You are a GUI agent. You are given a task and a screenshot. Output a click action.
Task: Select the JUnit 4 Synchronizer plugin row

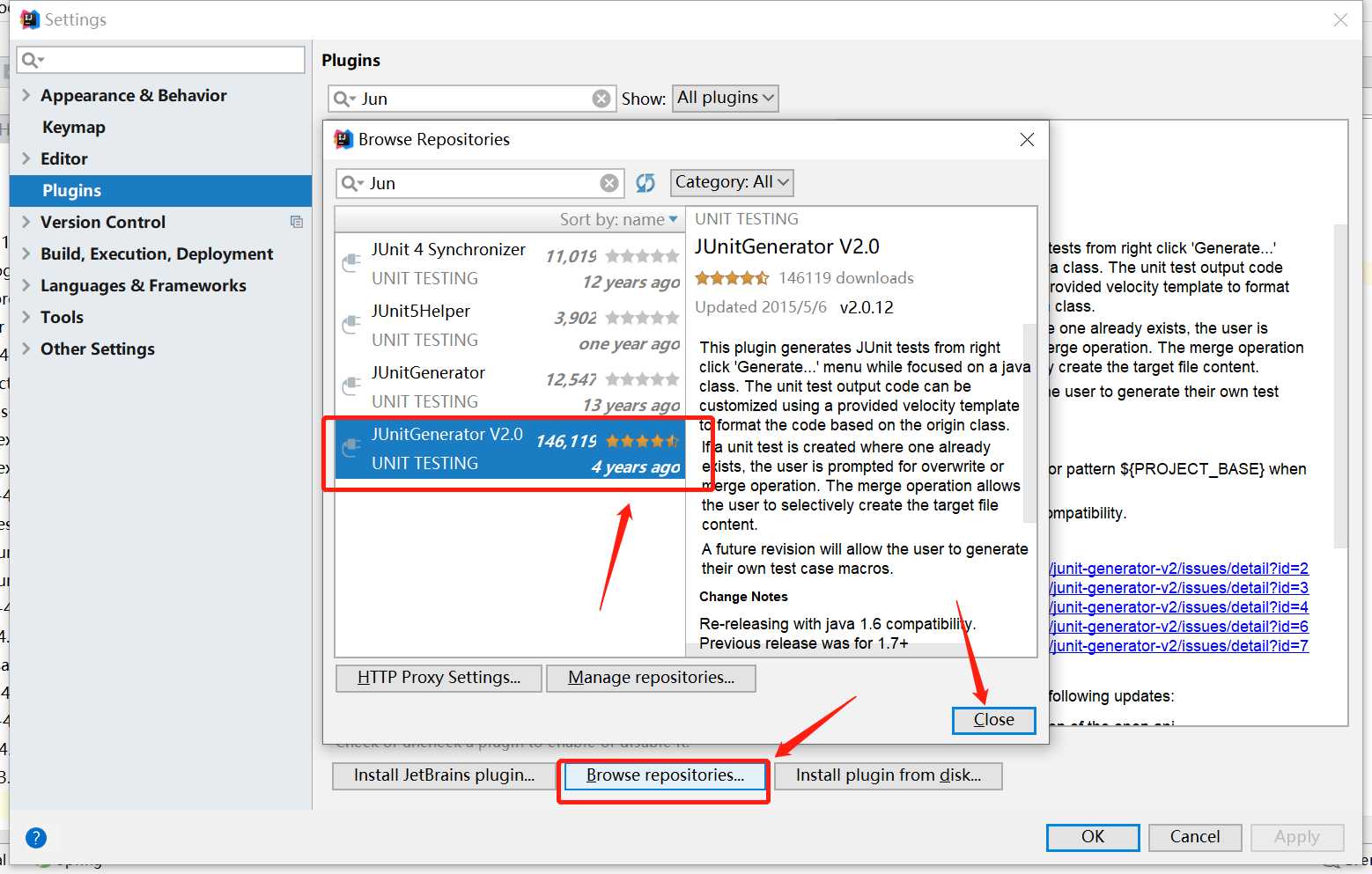point(510,264)
